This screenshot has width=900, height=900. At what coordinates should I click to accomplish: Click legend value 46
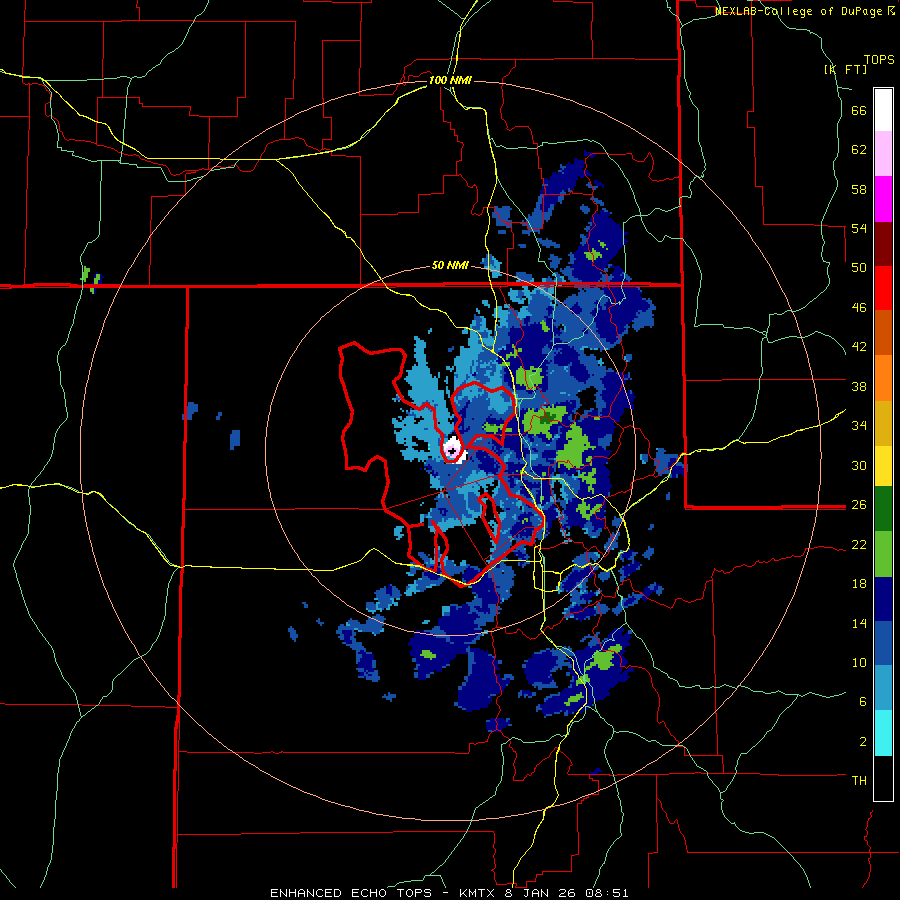click(x=859, y=308)
